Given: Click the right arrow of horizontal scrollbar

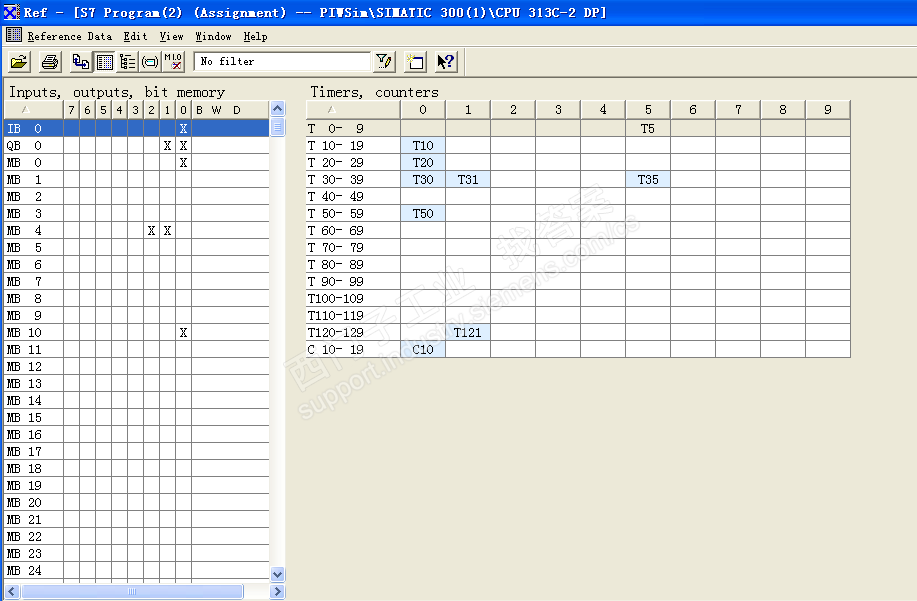Looking at the screenshot, I should click(x=278, y=592).
